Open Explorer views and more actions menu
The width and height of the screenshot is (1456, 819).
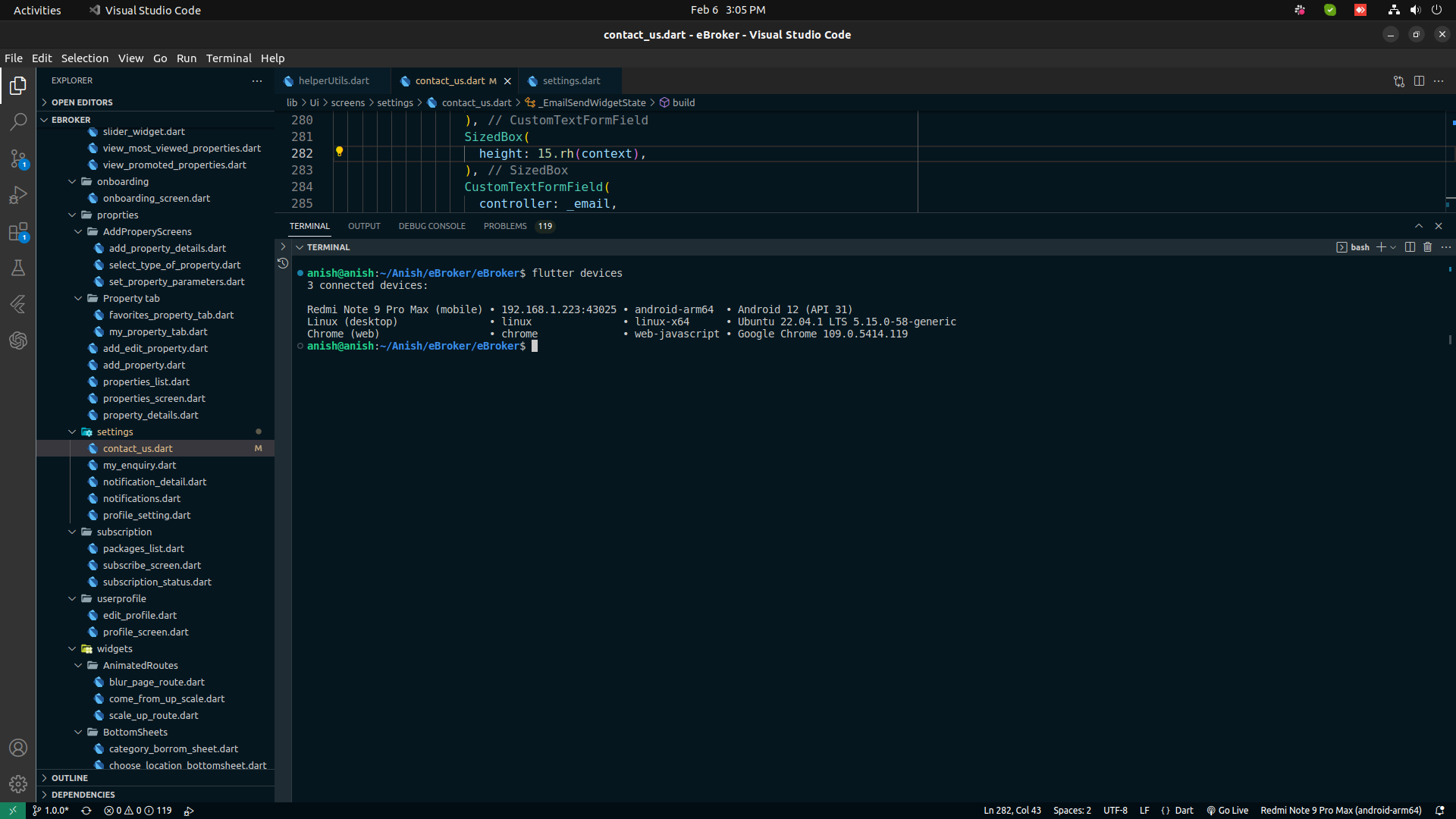pos(257,80)
